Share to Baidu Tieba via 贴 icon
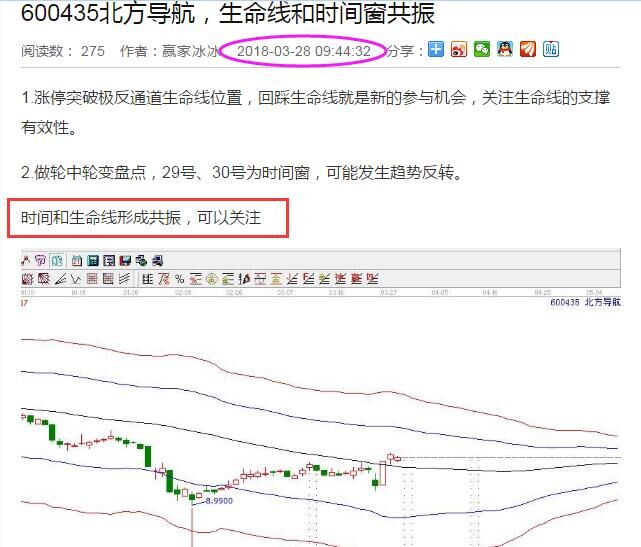The image size is (641, 547). click(551, 49)
